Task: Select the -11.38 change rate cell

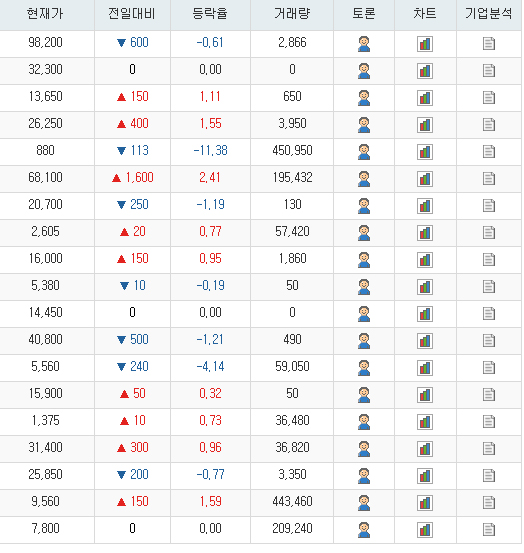Action: coord(210,151)
